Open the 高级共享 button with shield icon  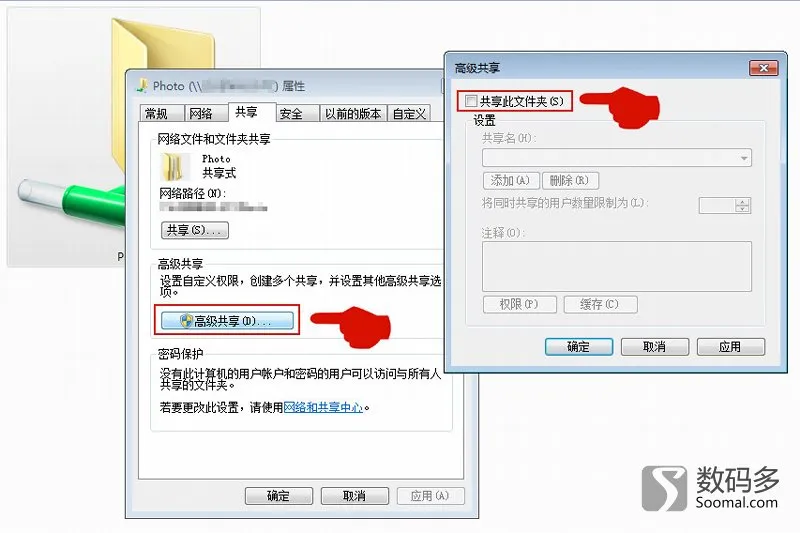point(228,321)
